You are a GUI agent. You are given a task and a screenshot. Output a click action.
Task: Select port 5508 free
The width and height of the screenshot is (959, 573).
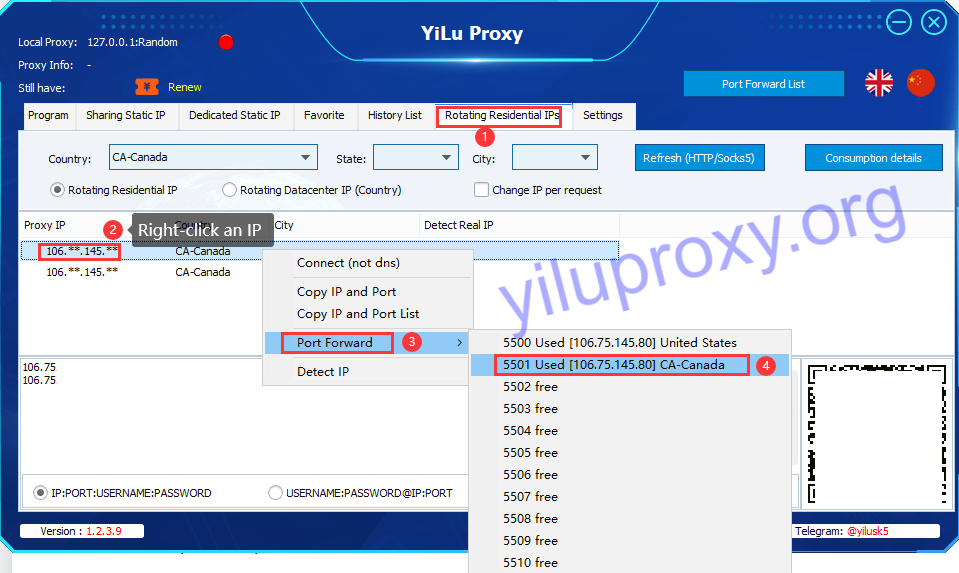point(630,519)
